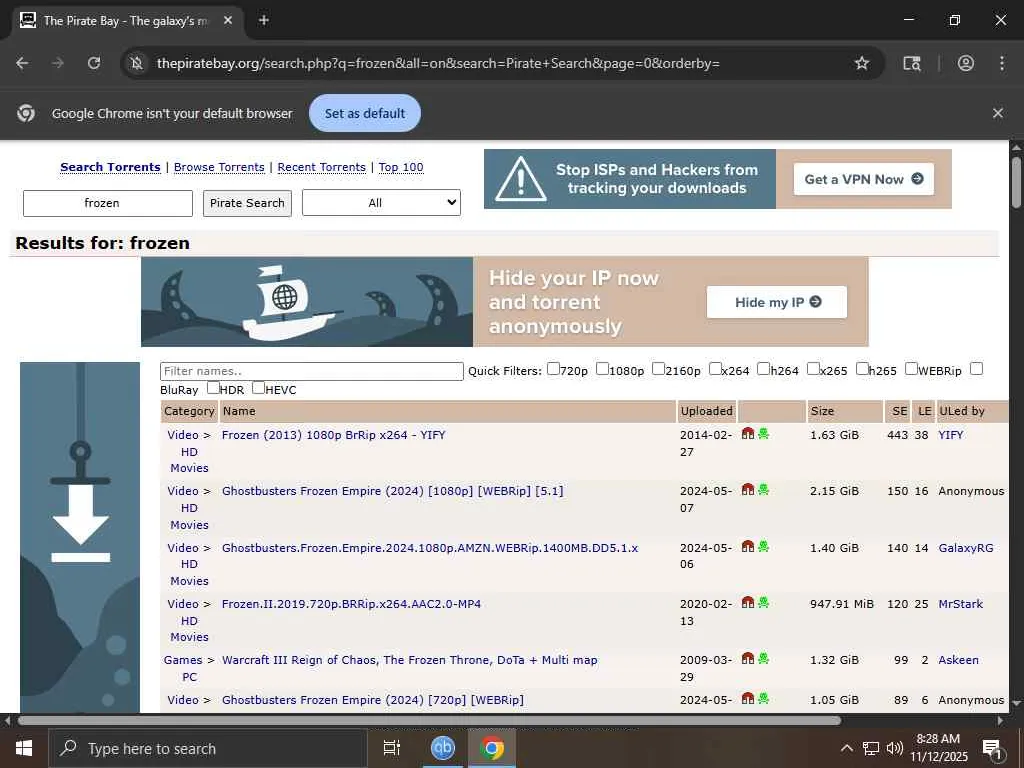Open the All category dropdown
Screen dimensions: 1024x768
(x=381, y=202)
